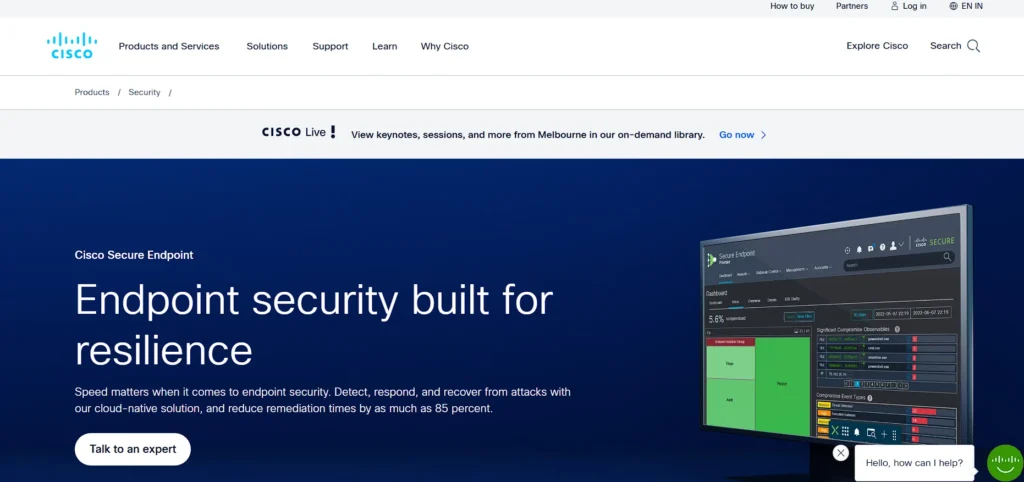Click Security in the breadcrumb

pos(144,92)
